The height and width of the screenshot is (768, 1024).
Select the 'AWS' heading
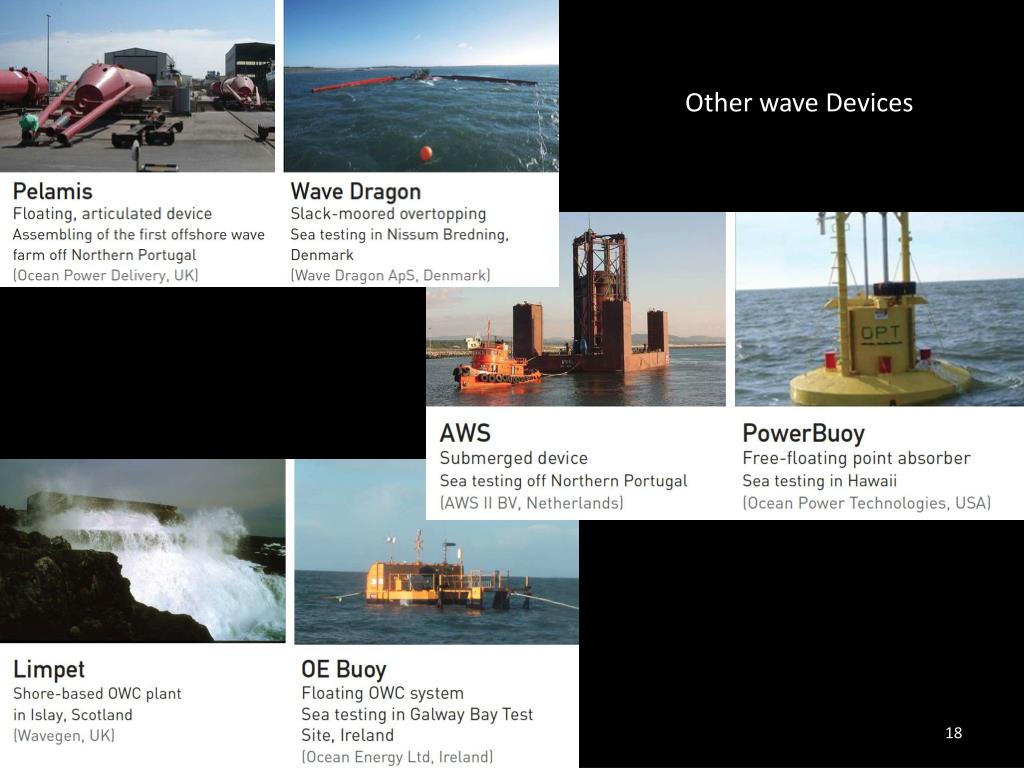465,433
